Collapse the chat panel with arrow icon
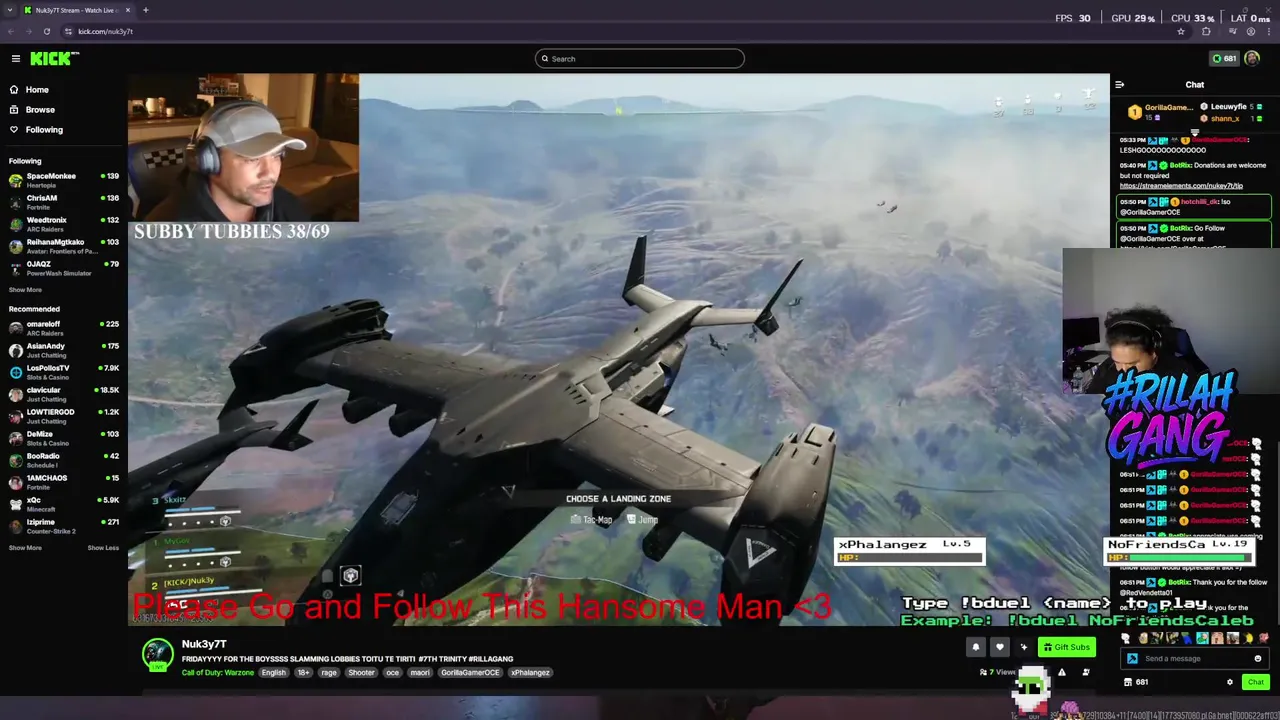Viewport: 1280px width, 720px height. (x=1120, y=85)
